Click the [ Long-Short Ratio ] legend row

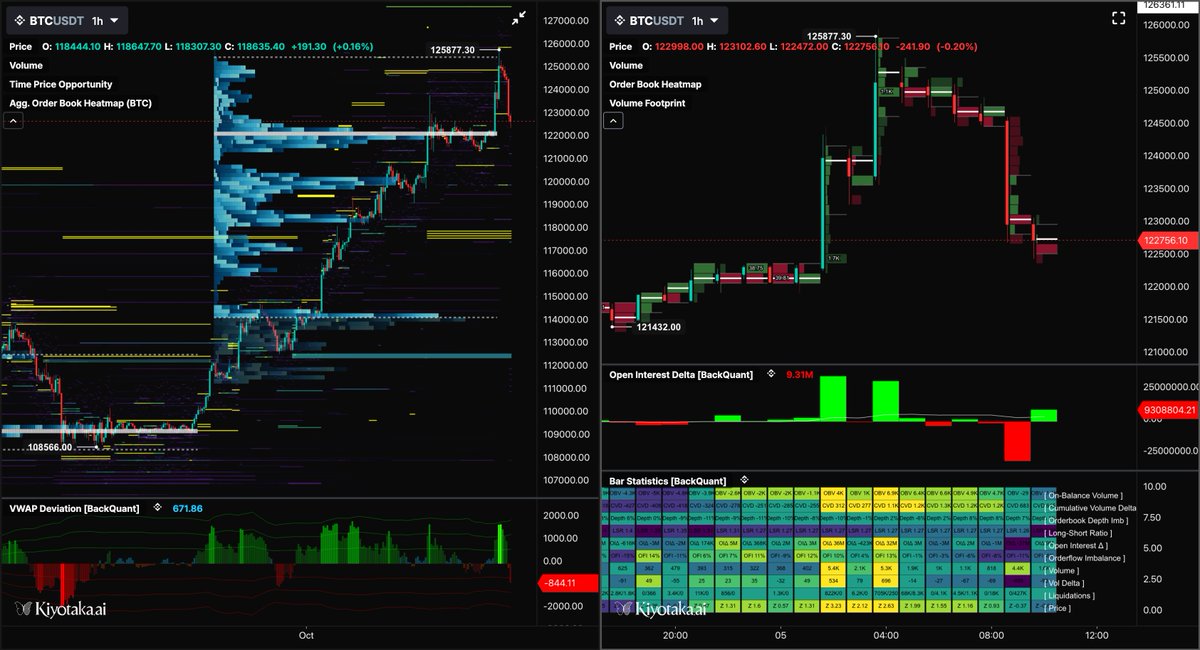(1079, 533)
